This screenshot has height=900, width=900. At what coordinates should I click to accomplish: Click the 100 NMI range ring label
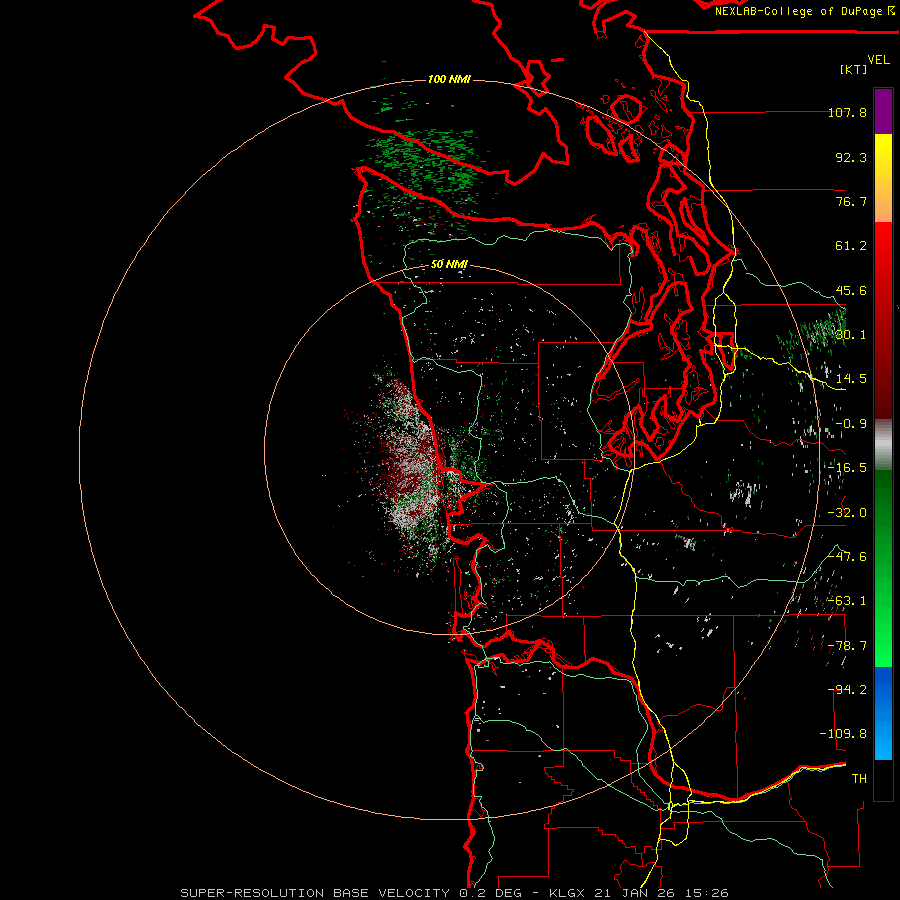(449, 79)
